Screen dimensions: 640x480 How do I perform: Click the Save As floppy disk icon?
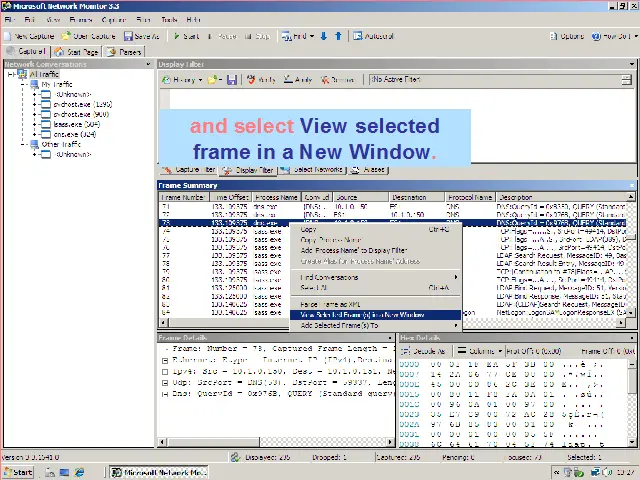[128, 36]
